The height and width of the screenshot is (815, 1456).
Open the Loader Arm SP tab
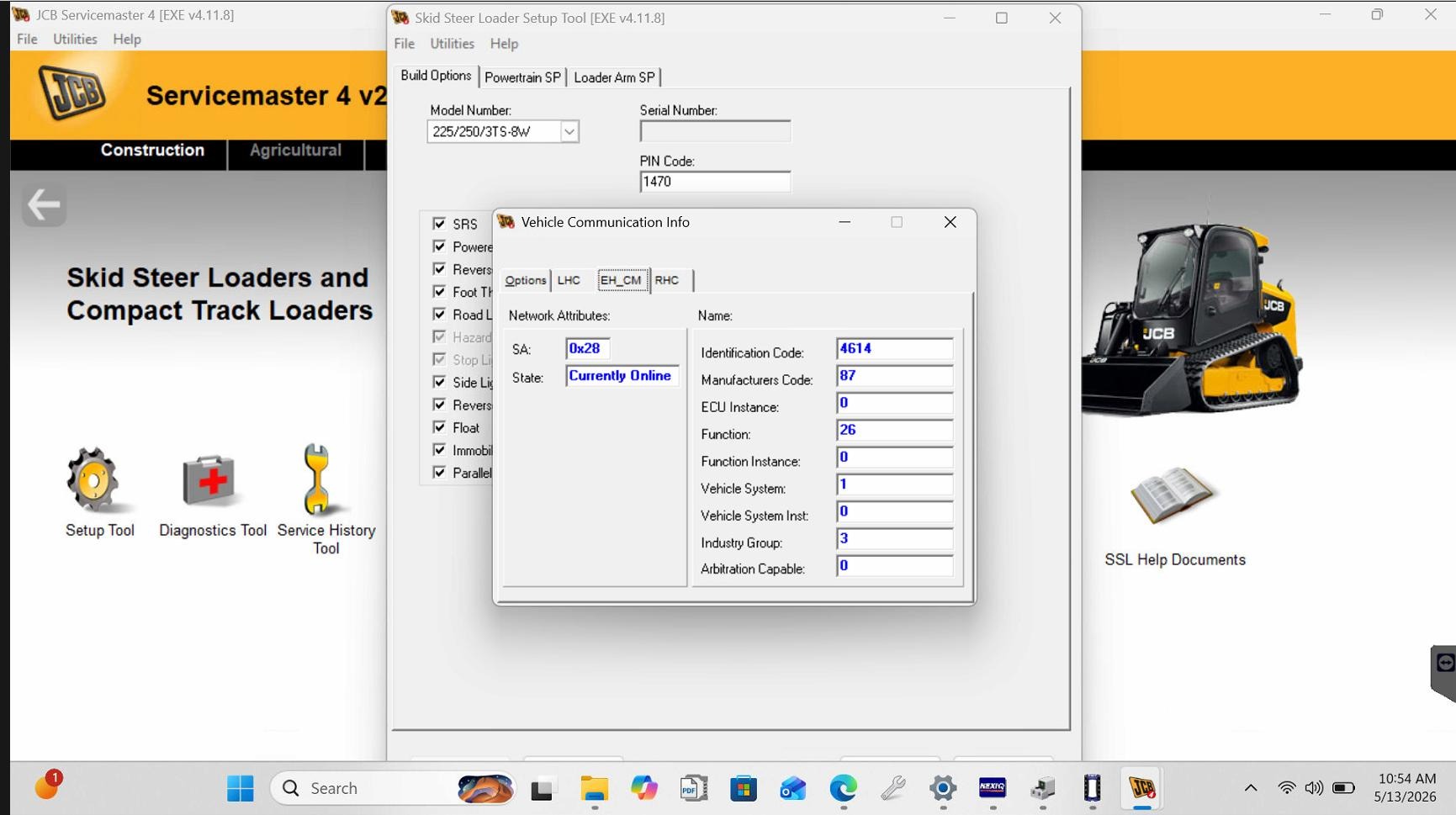click(x=614, y=77)
